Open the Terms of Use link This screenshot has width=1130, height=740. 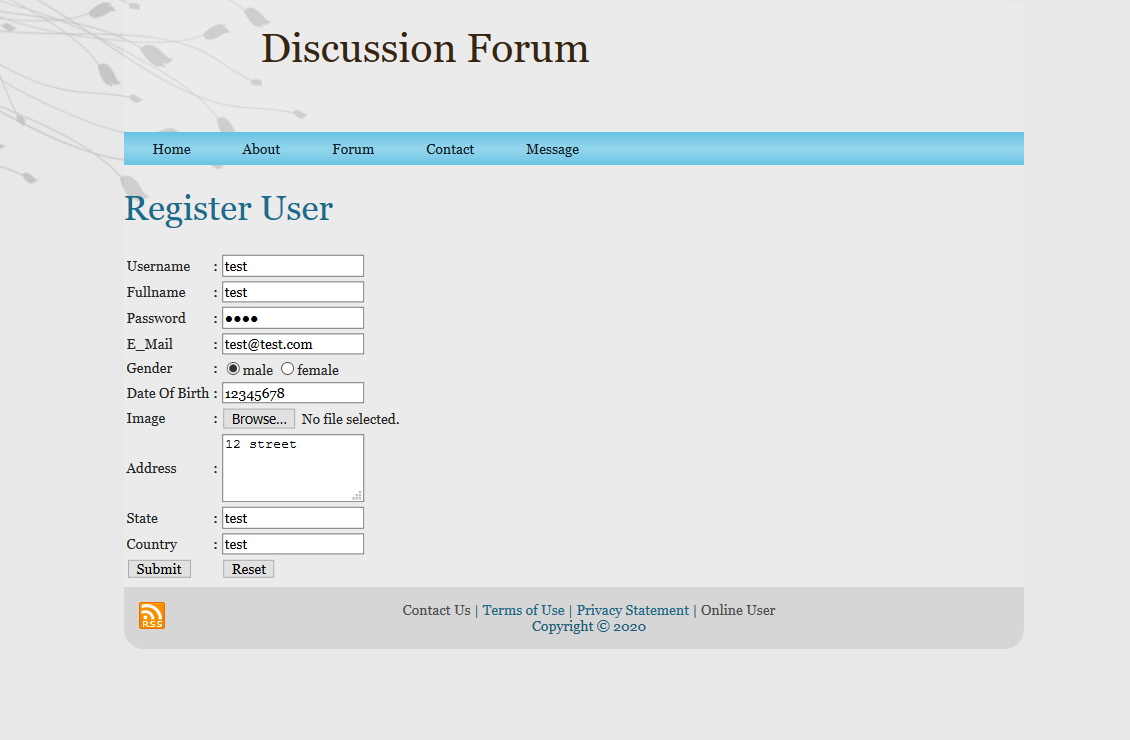[x=523, y=610]
